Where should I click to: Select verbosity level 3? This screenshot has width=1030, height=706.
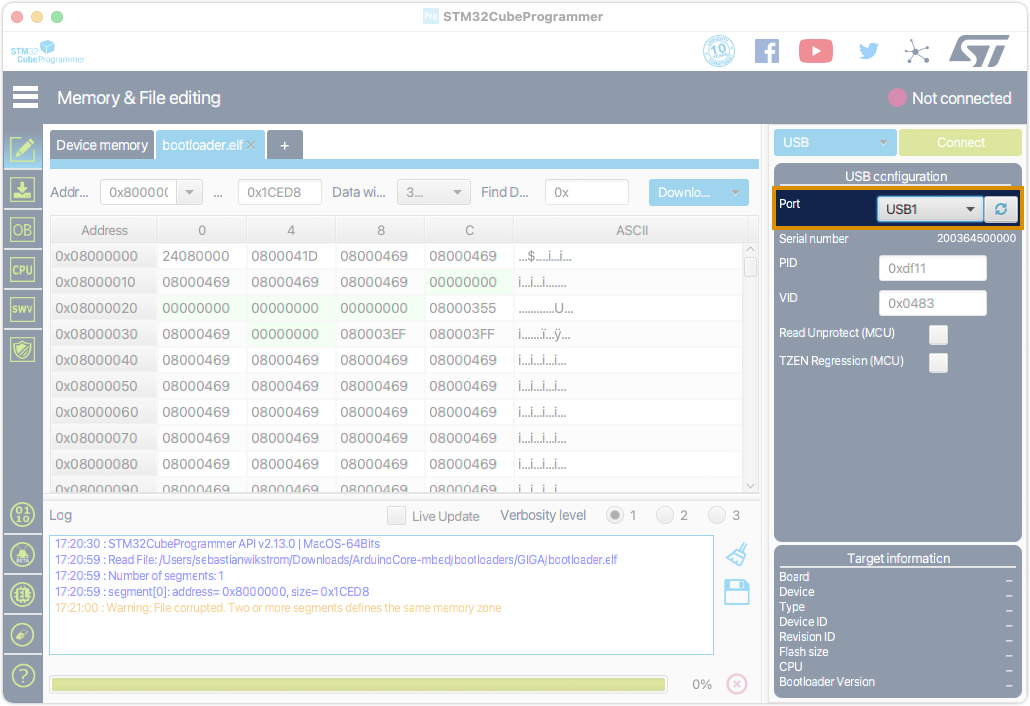click(x=717, y=516)
